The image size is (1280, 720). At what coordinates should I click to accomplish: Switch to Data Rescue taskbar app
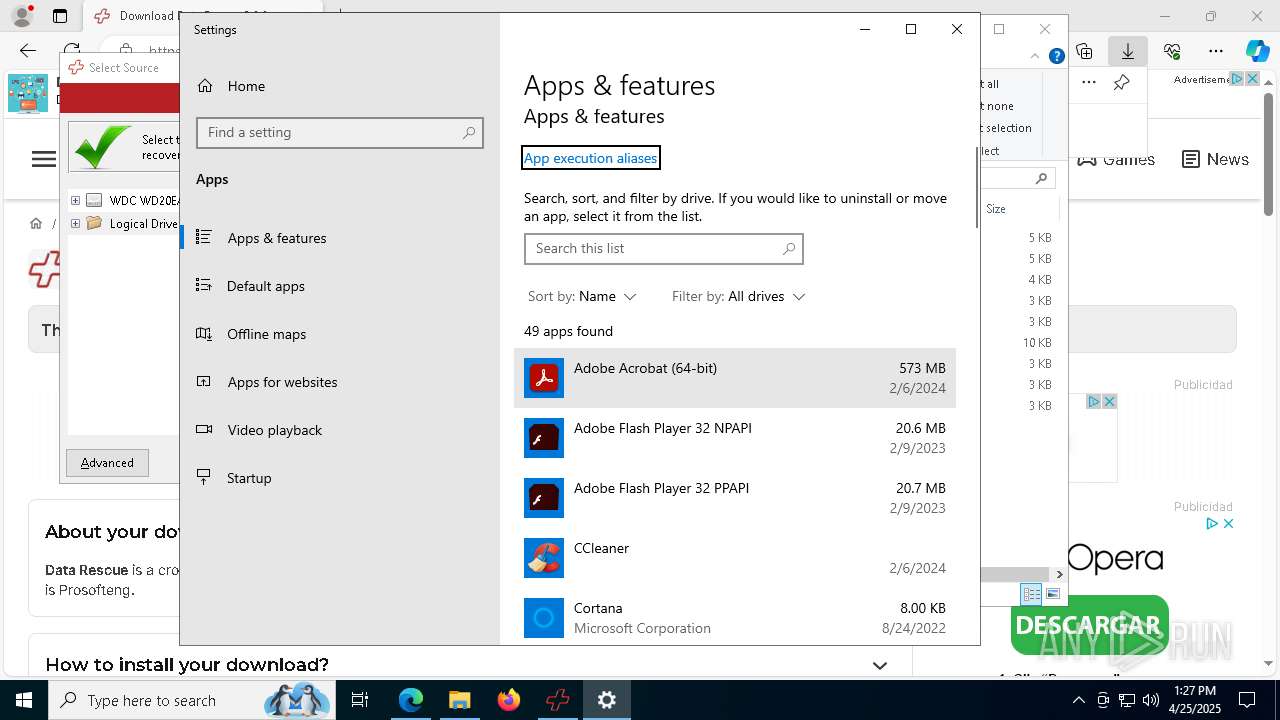pos(557,700)
